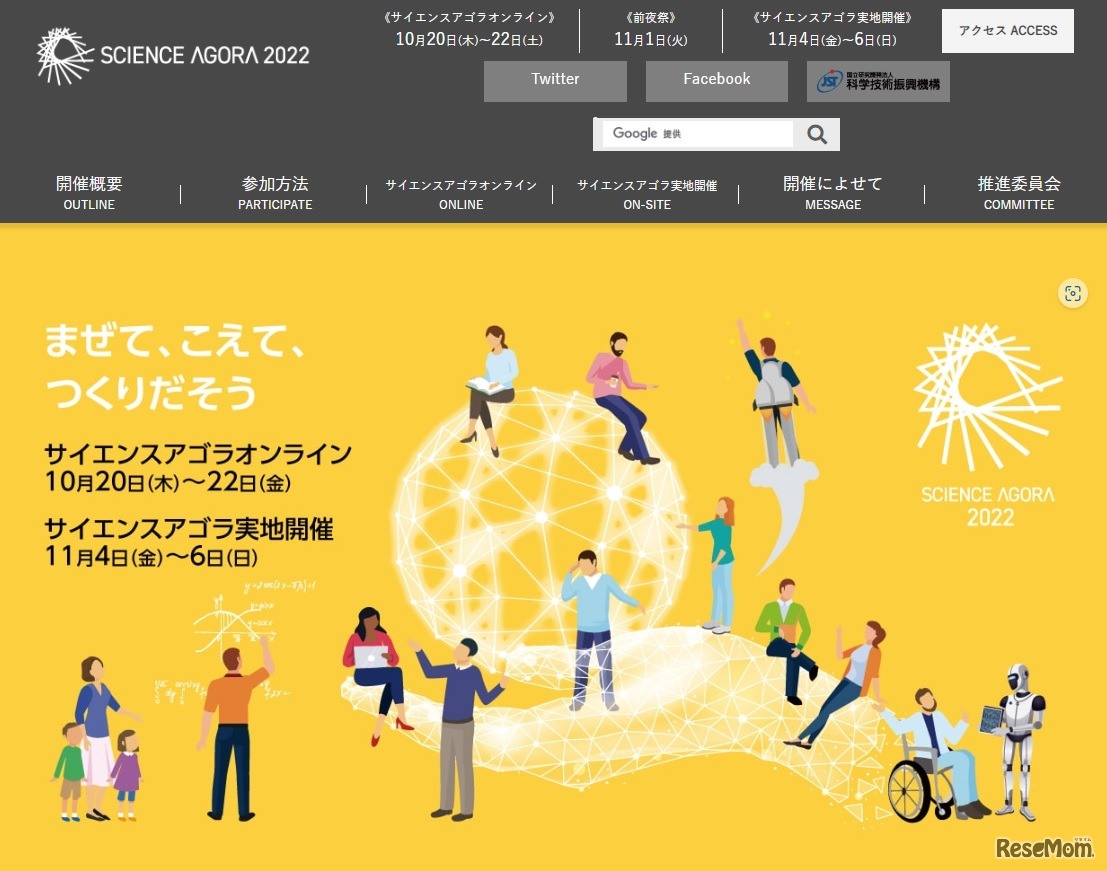Click the robot illustration in banner
The width and height of the screenshot is (1107, 871).
coord(1020,739)
